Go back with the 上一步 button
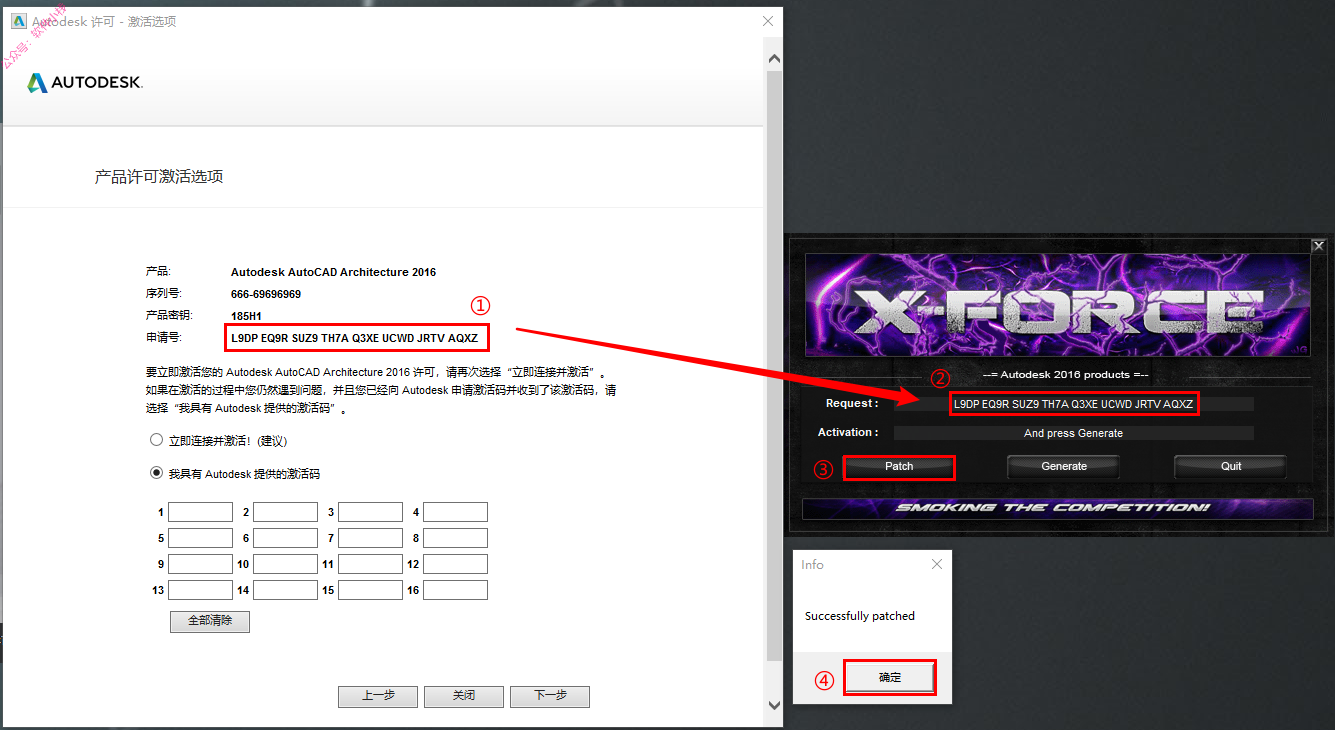The height and width of the screenshot is (730, 1335). pos(378,696)
